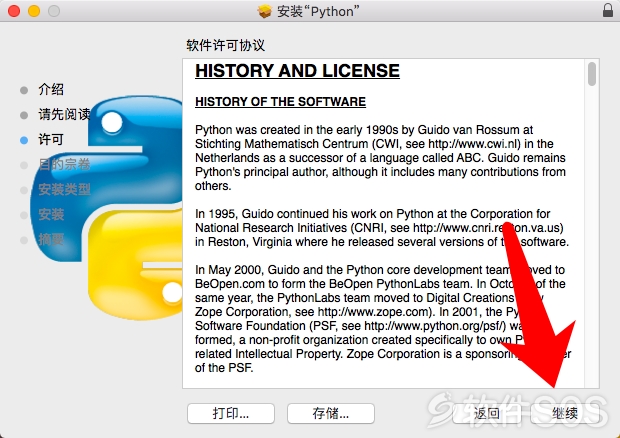This screenshot has height=438, width=620.
Task: Click the http://www.python.org/psf/ URL text
Action: [435, 326]
